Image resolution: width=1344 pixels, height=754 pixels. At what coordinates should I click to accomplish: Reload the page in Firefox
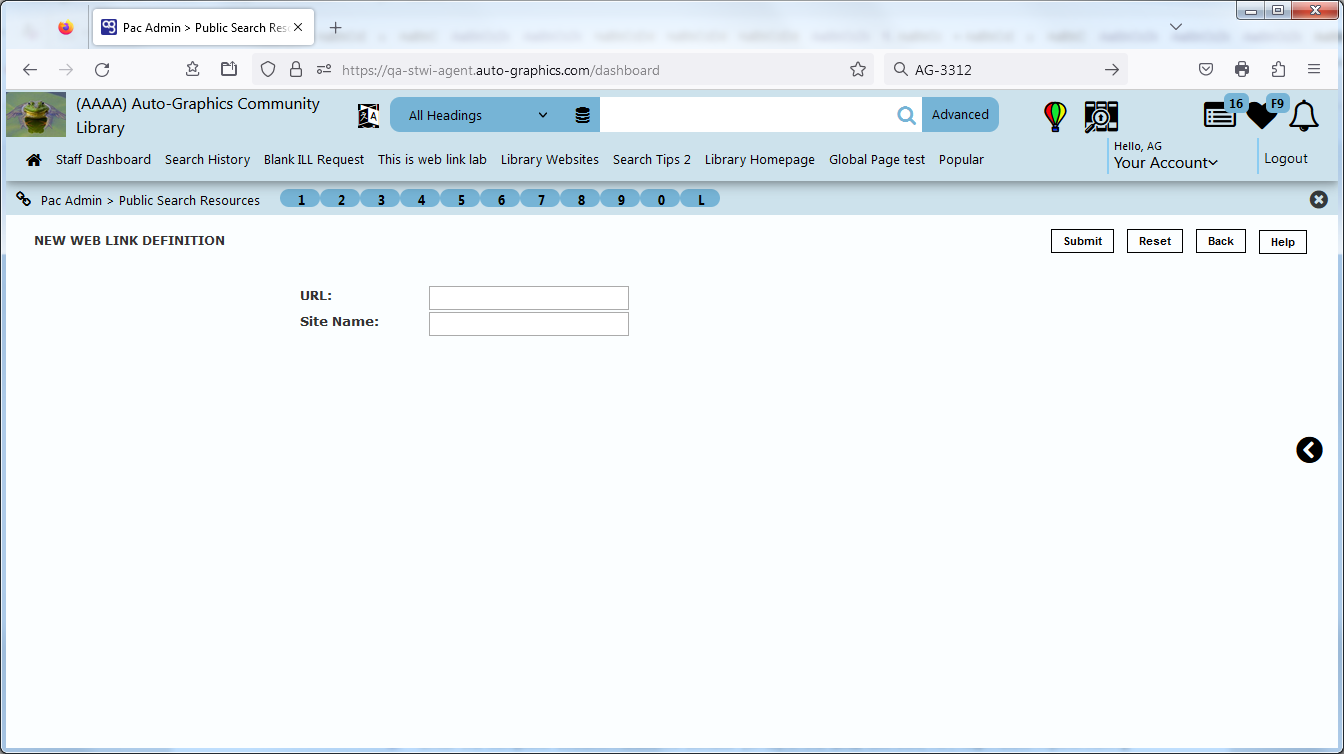(102, 69)
